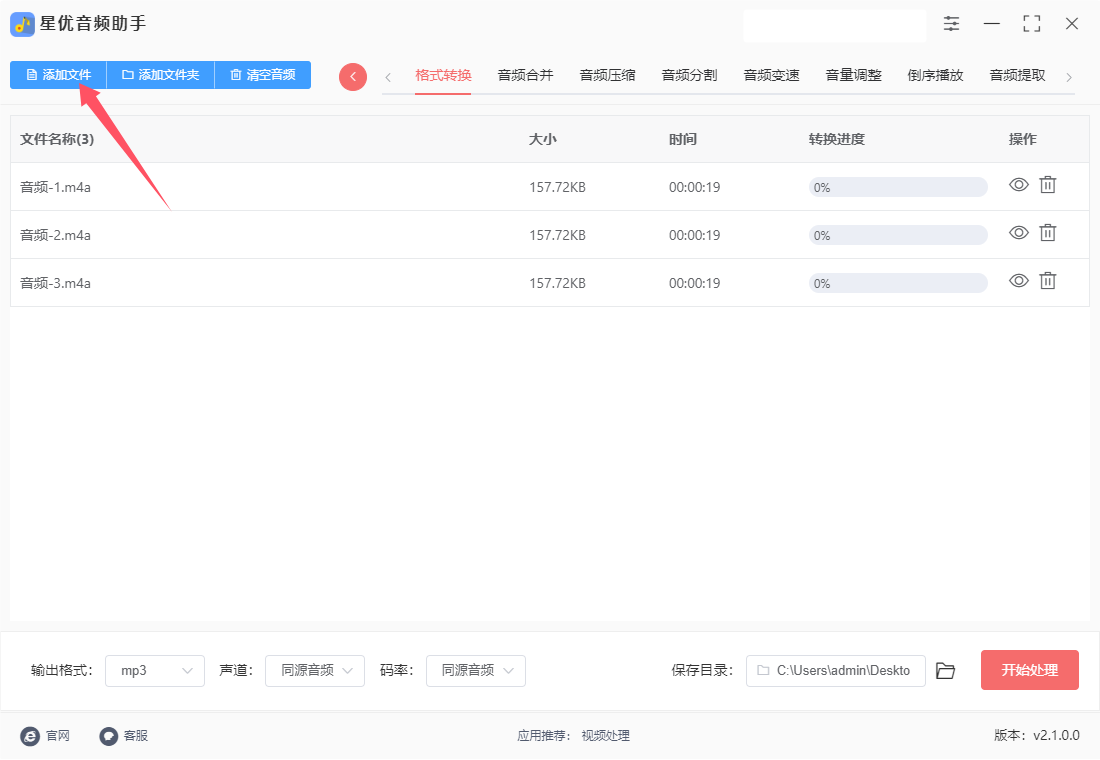Preview 音频-1.m4a with the eye icon
The width and height of the screenshot is (1100, 760).
1019,185
